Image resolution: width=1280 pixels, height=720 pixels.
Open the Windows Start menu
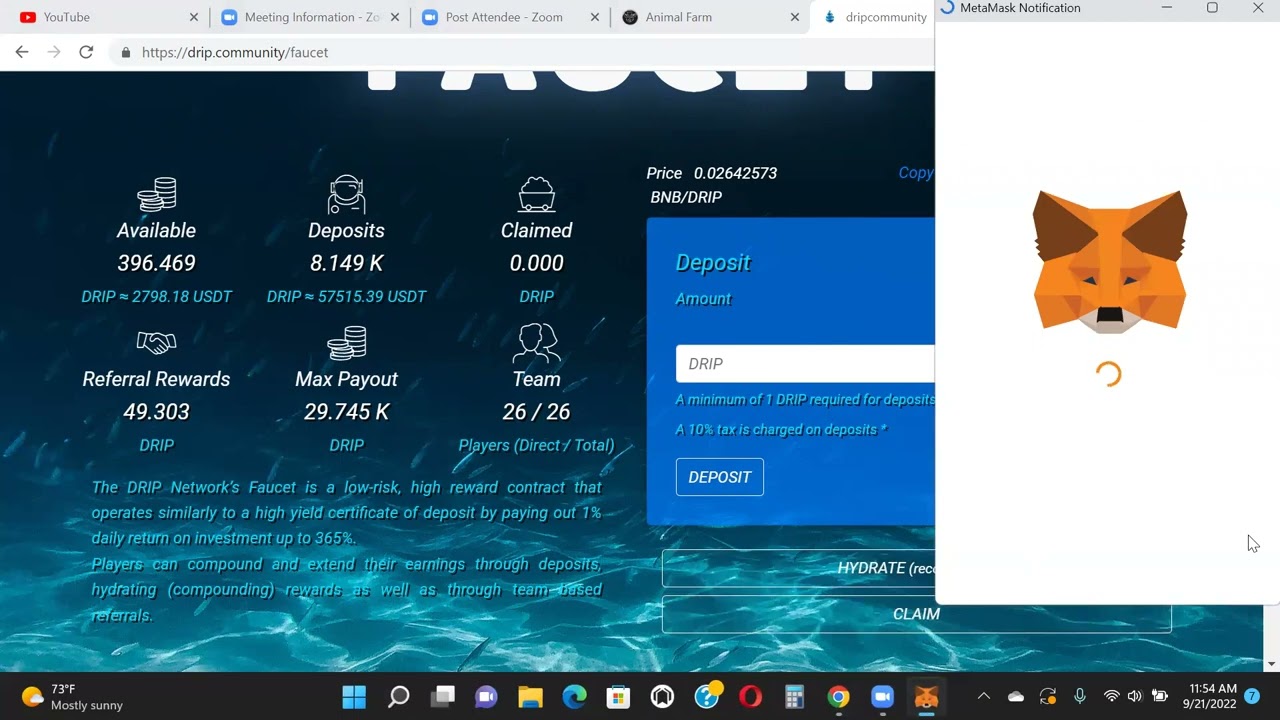[354, 696]
